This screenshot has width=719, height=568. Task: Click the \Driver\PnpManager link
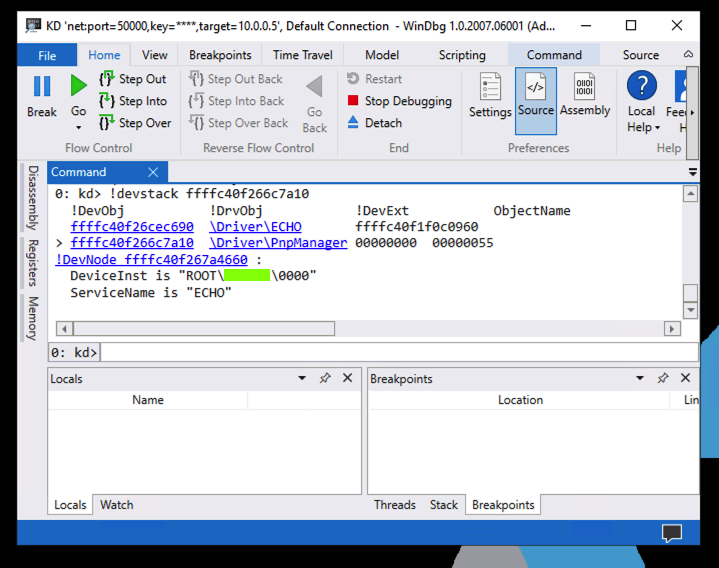278,243
